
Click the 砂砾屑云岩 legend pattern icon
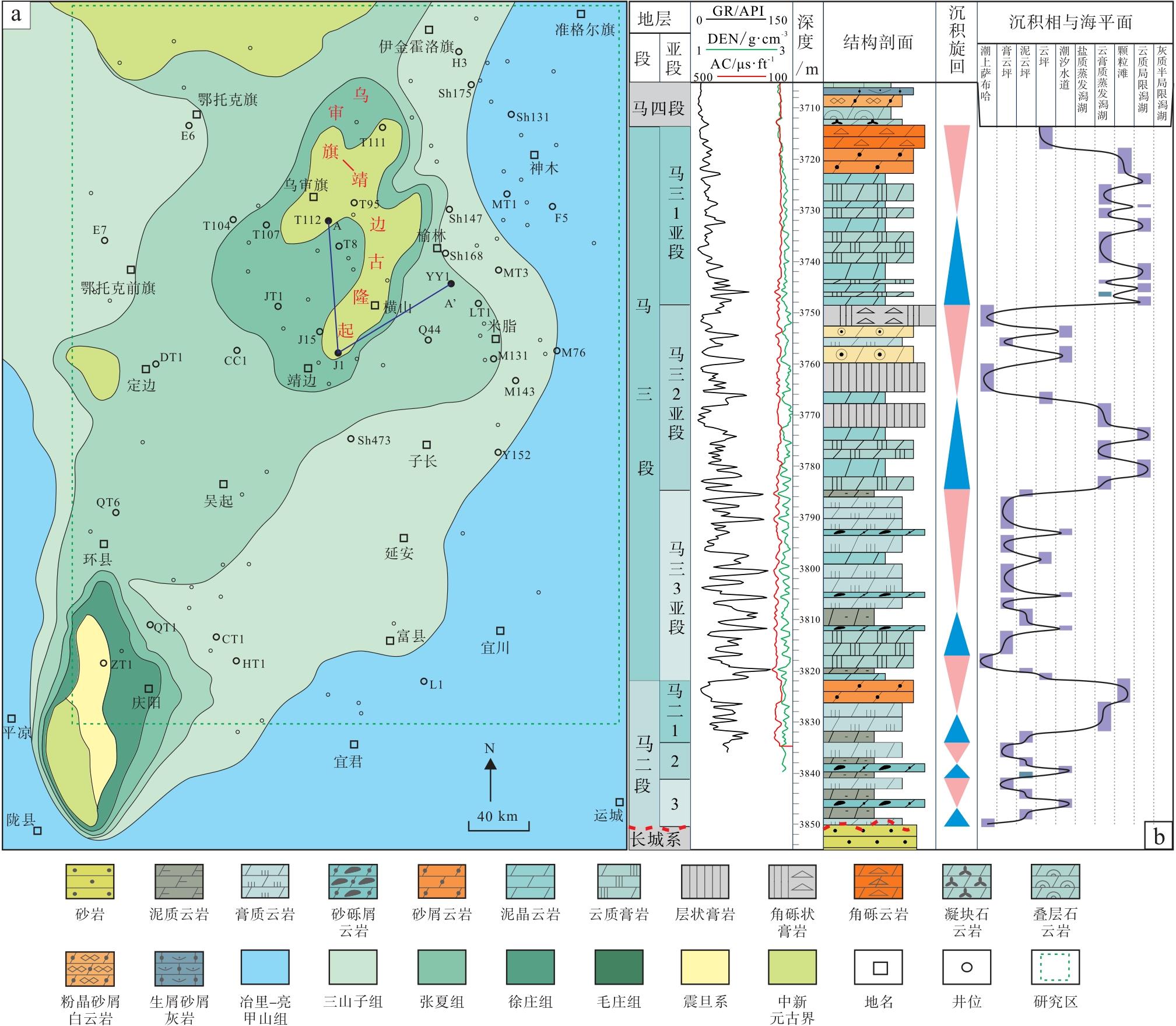pos(353,881)
